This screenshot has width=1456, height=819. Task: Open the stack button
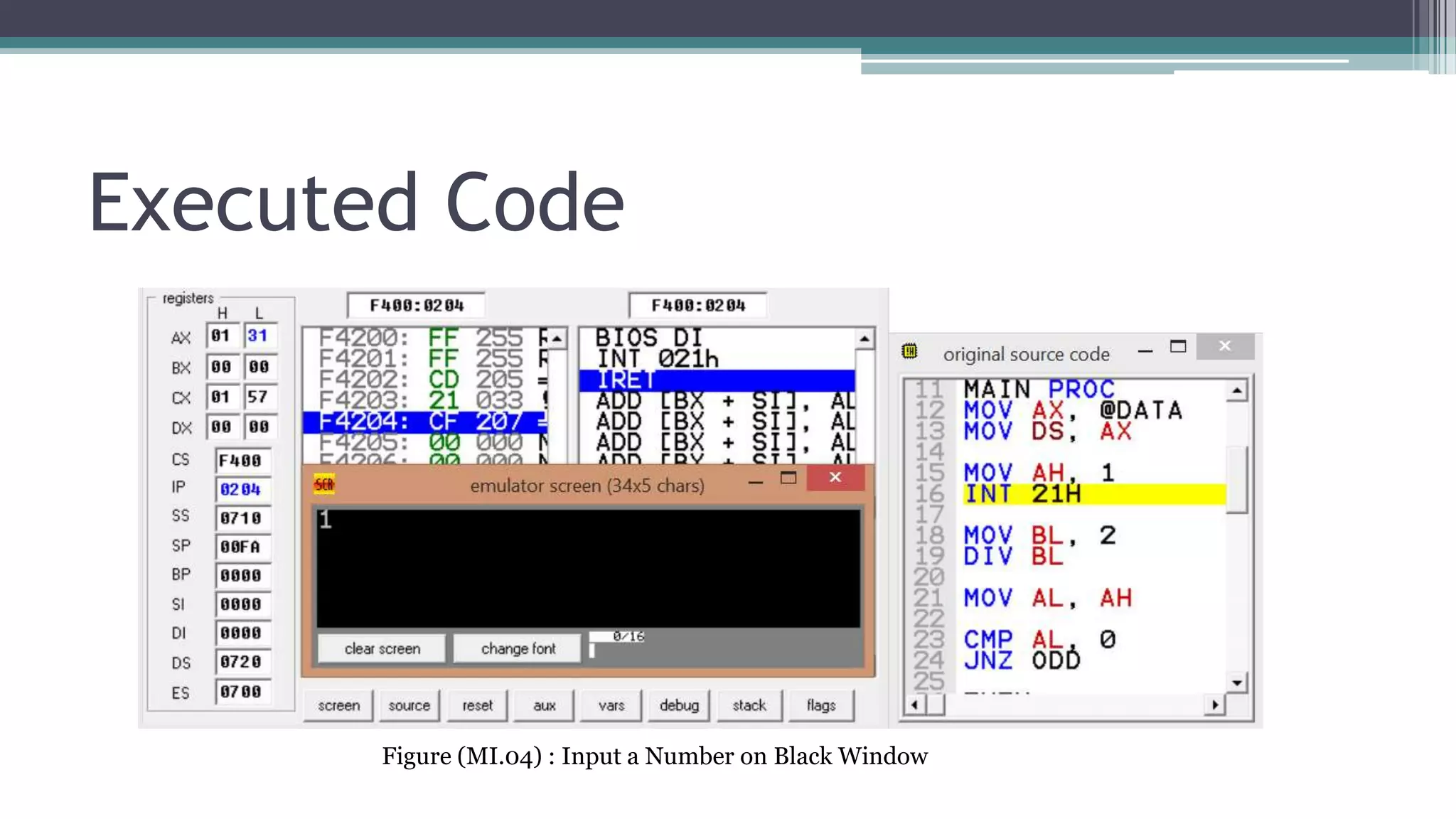(749, 705)
